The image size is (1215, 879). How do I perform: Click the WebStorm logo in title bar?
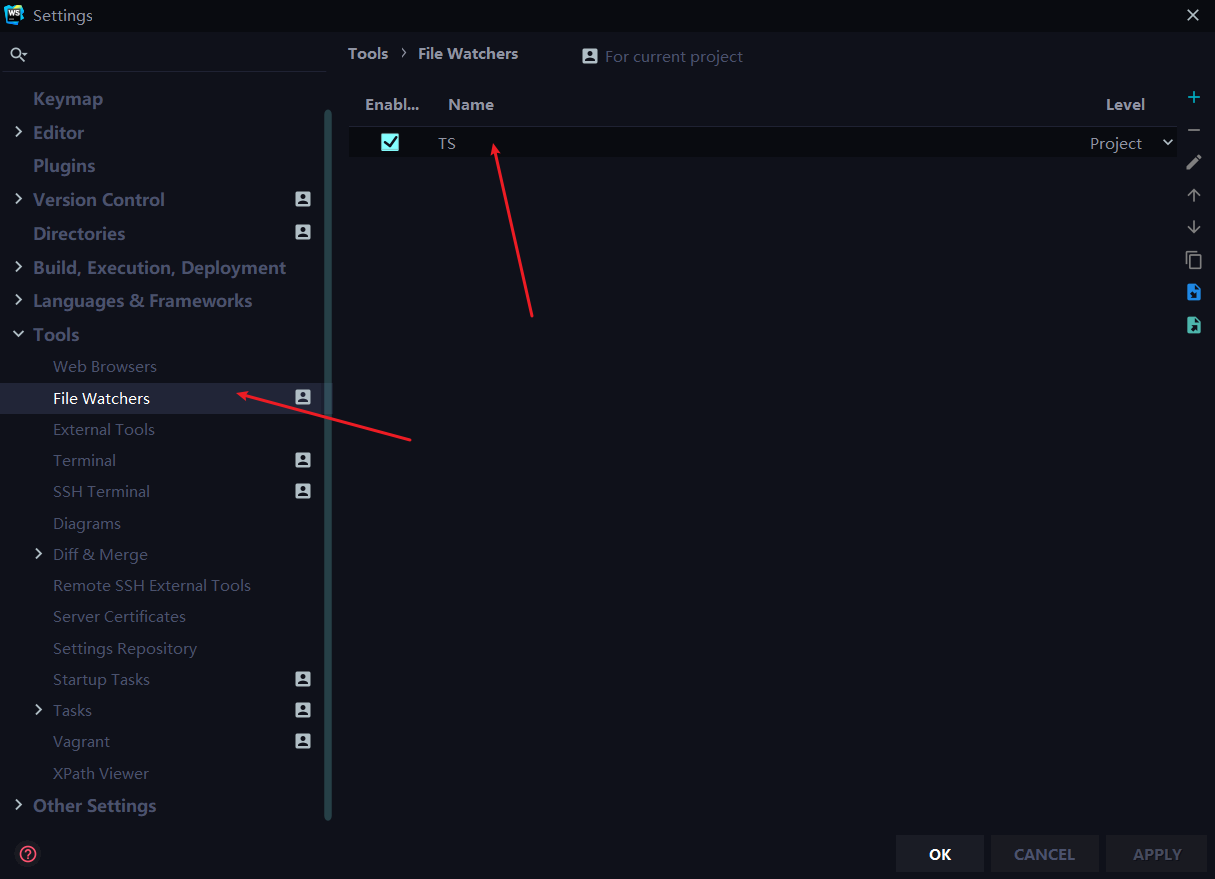(x=15, y=15)
